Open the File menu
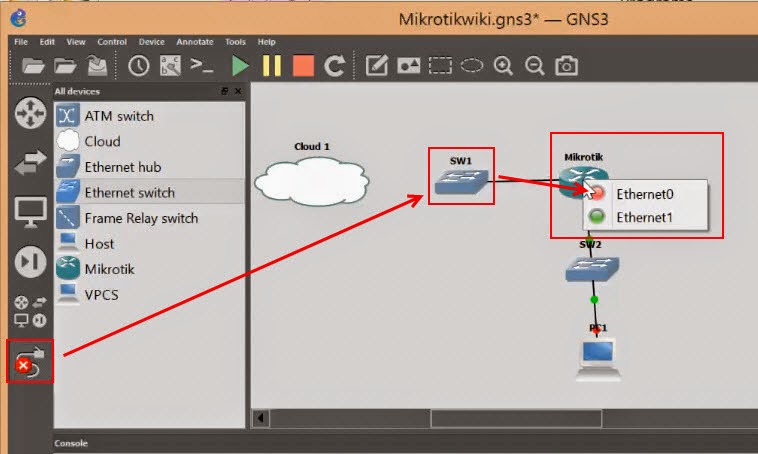 click(21, 42)
